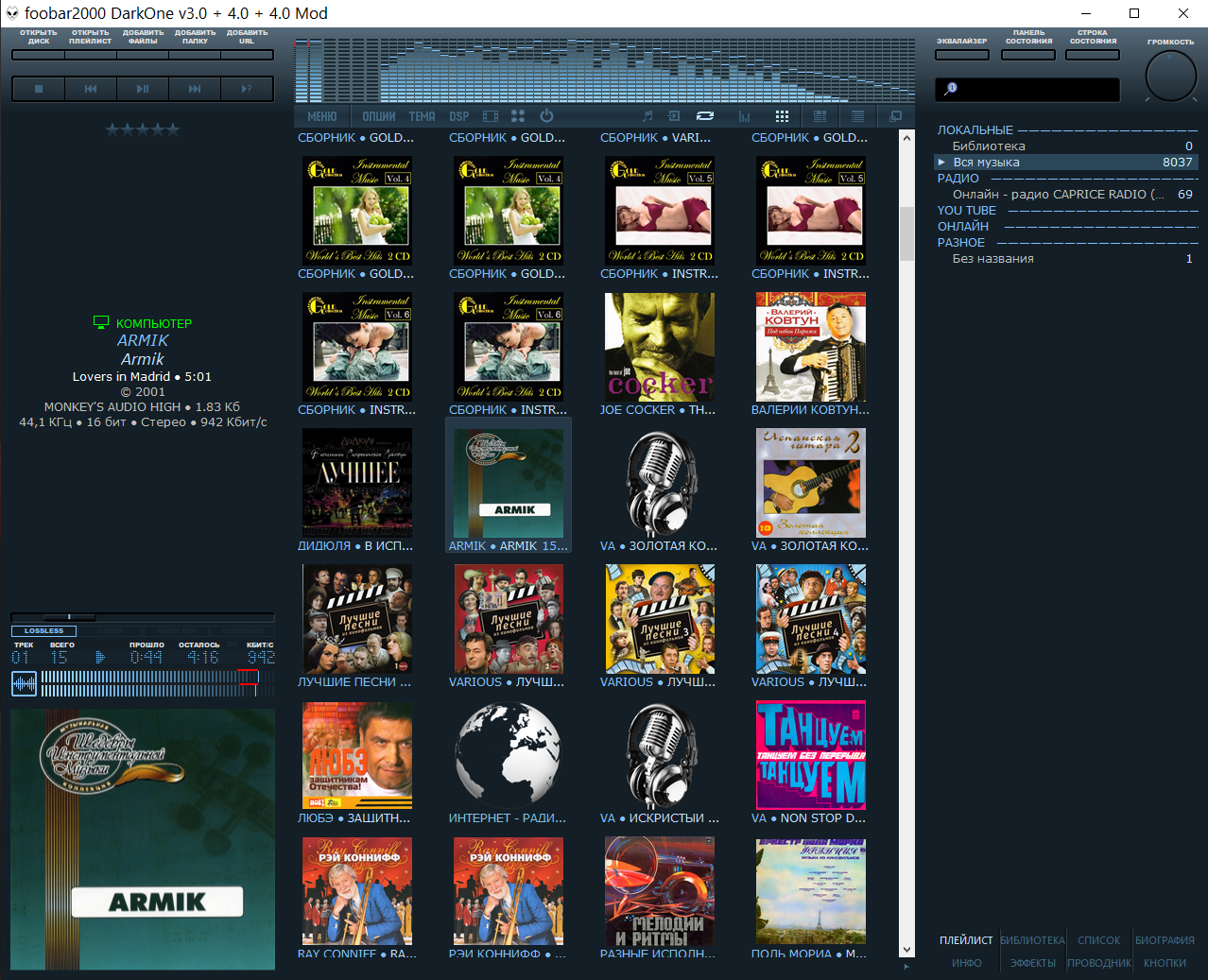Click the waveform seekbar icon
Image resolution: width=1208 pixels, height=980 pixels.
pyautogui.click(x=24, y=683)
